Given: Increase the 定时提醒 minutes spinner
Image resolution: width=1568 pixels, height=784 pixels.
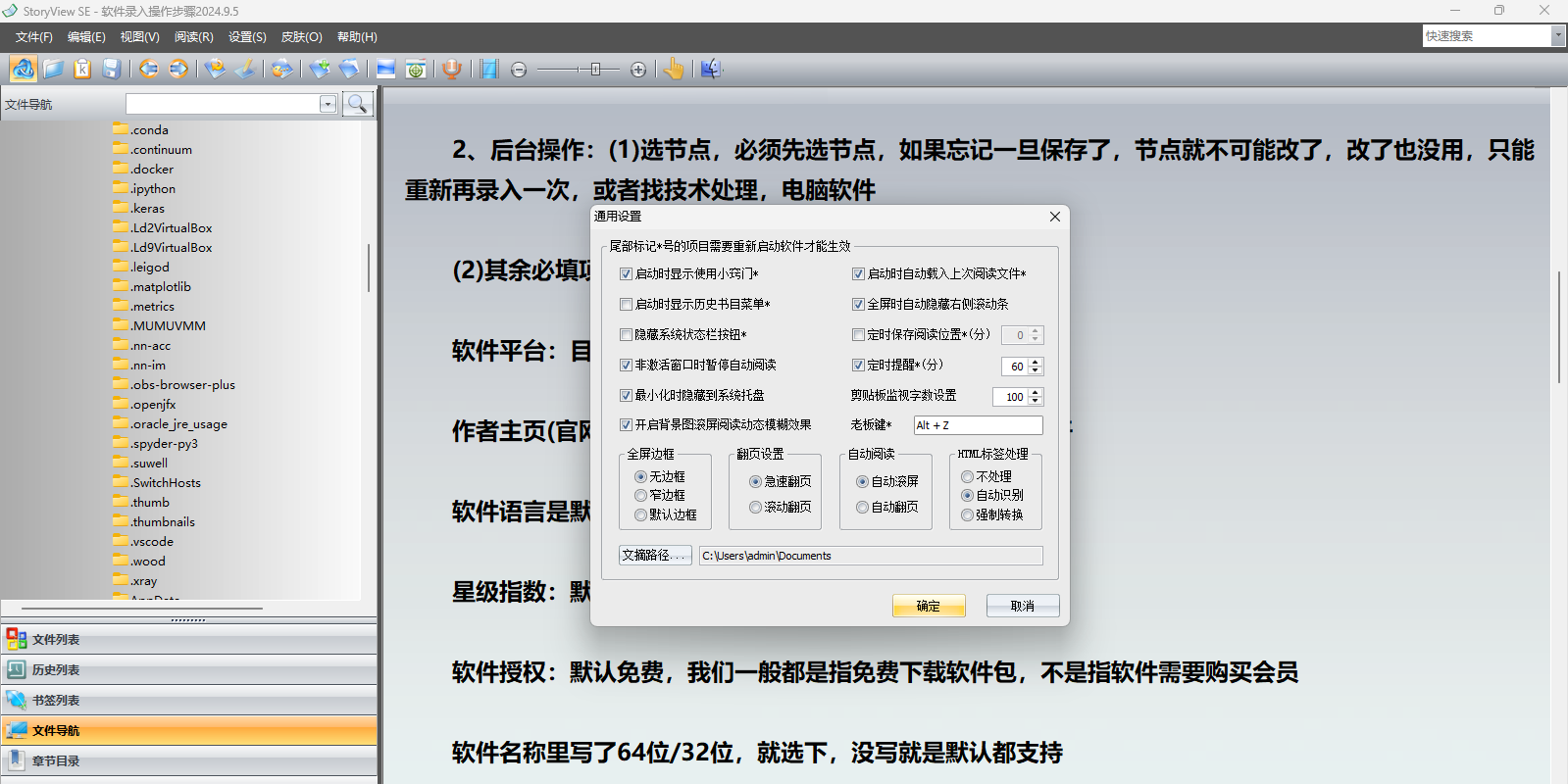Looking at the screenshot, I should pyautogui.click(x=1035, y=362).
